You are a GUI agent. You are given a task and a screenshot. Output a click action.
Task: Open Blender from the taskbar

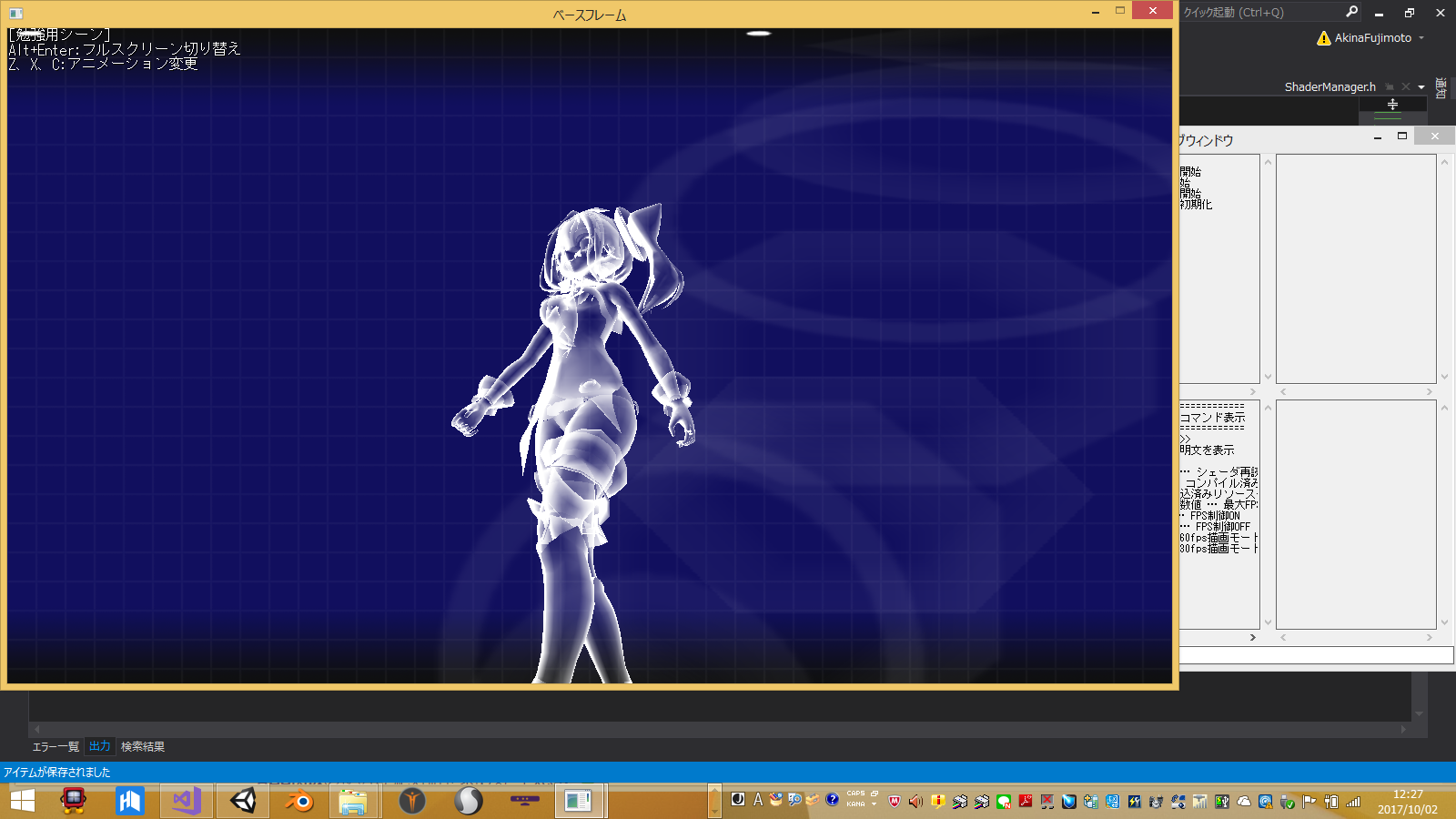299,801
